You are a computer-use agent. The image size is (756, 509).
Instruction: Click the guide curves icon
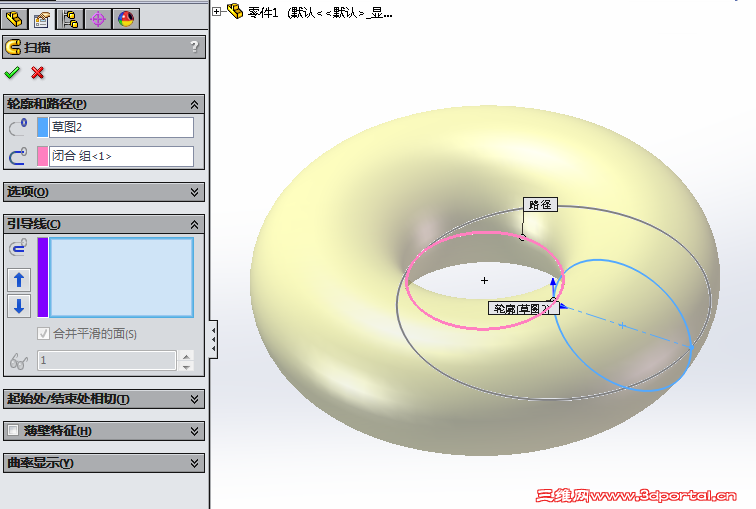click(x=18, y=247)
